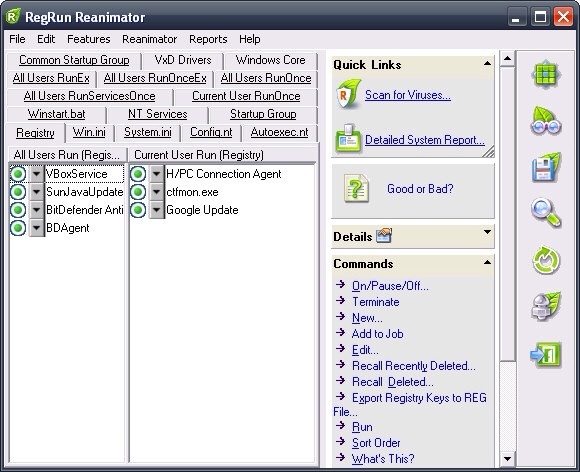
Task: Click the floppy disk save icon
Action: (x=546, y=167)
